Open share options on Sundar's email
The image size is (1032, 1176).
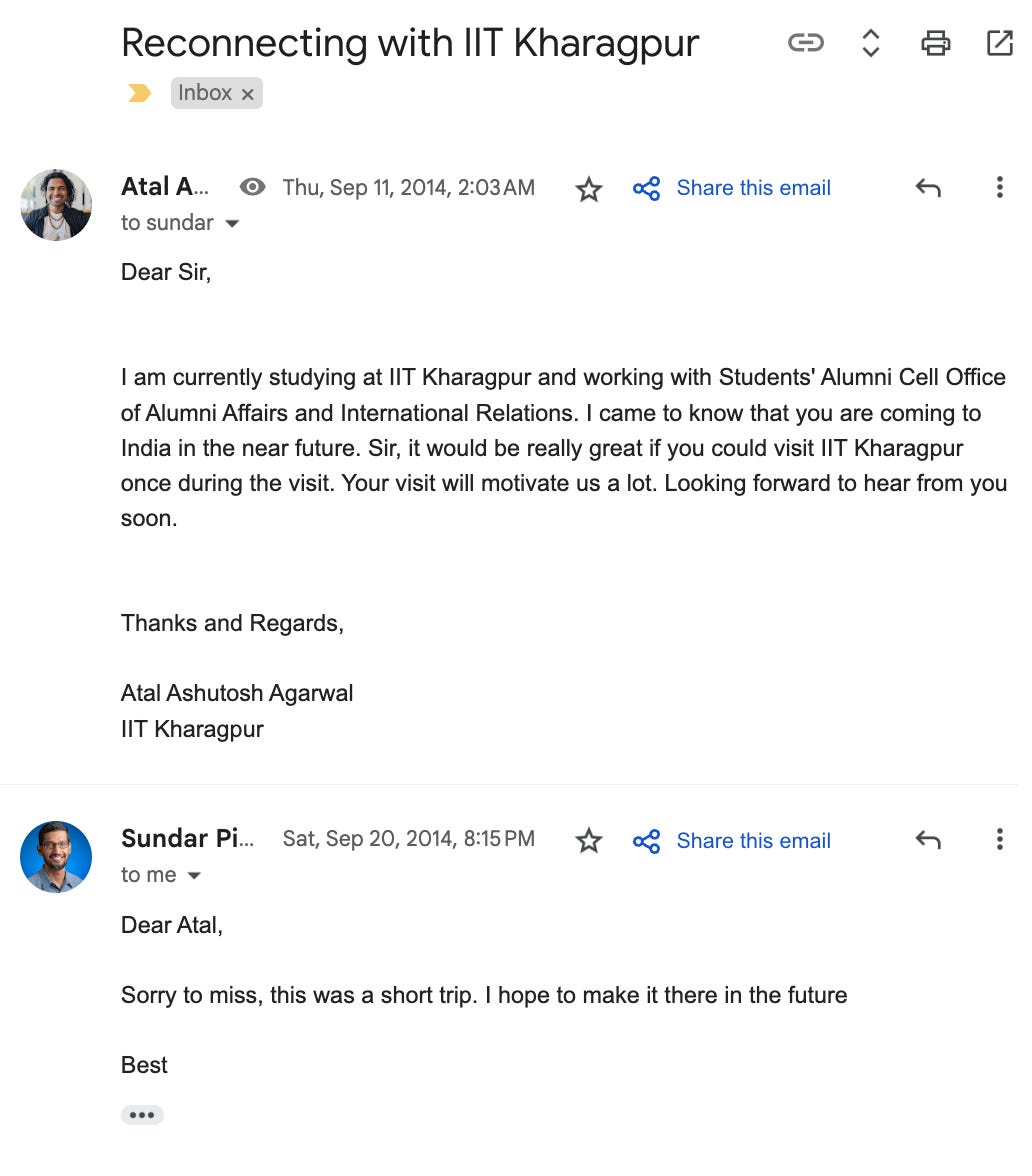(647, 841)
